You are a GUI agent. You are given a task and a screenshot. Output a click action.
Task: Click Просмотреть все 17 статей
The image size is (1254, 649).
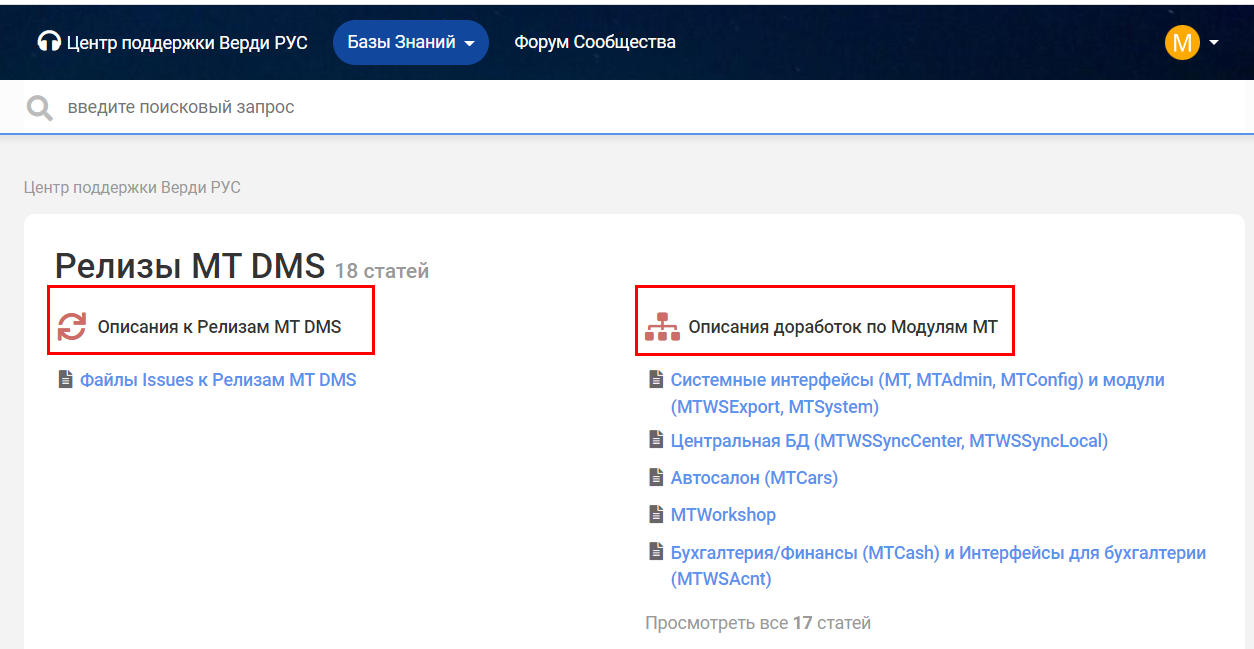758,623
